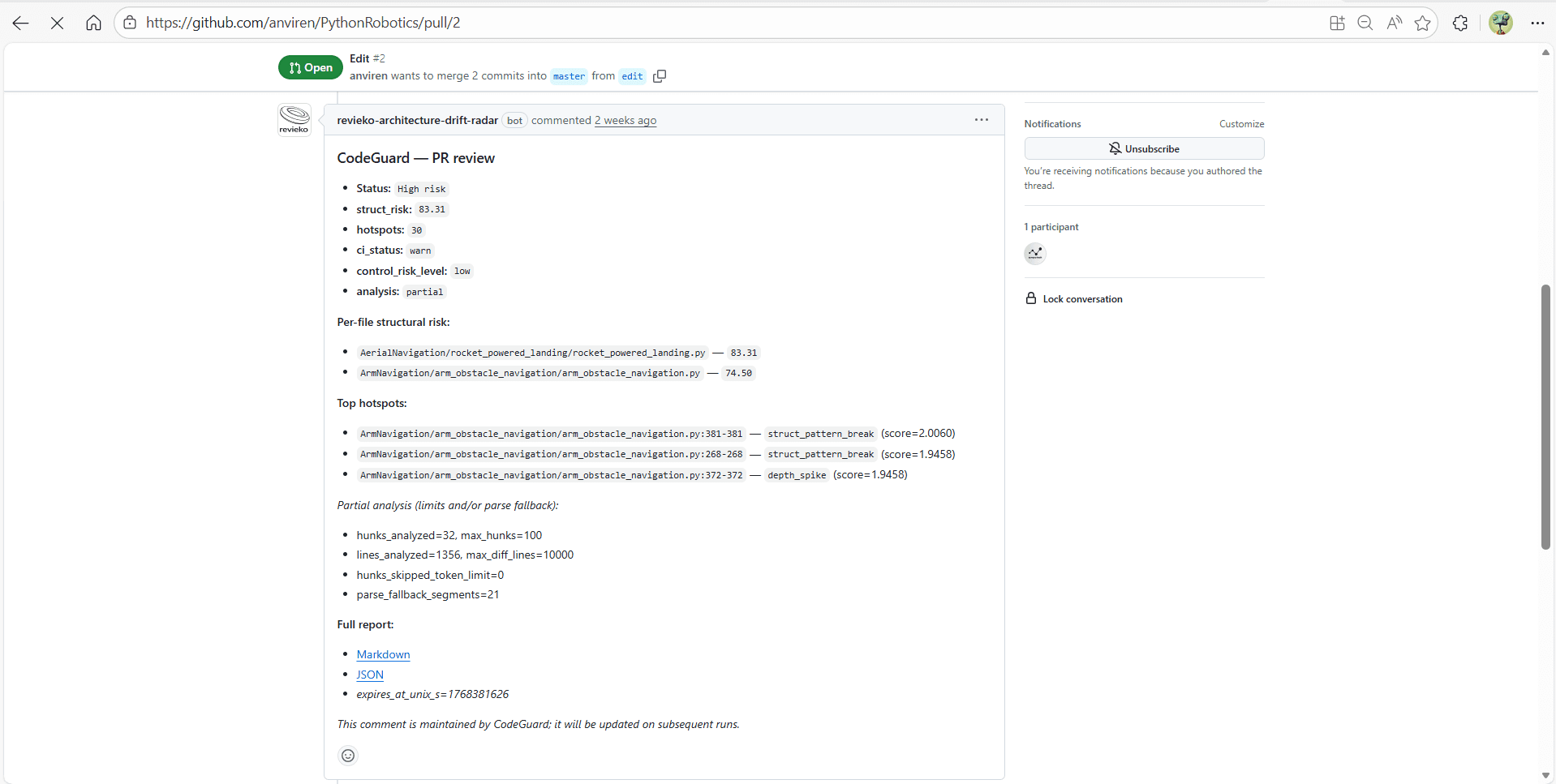
Task: View site info via the lock icon
Action: click(x=130, y=23)
